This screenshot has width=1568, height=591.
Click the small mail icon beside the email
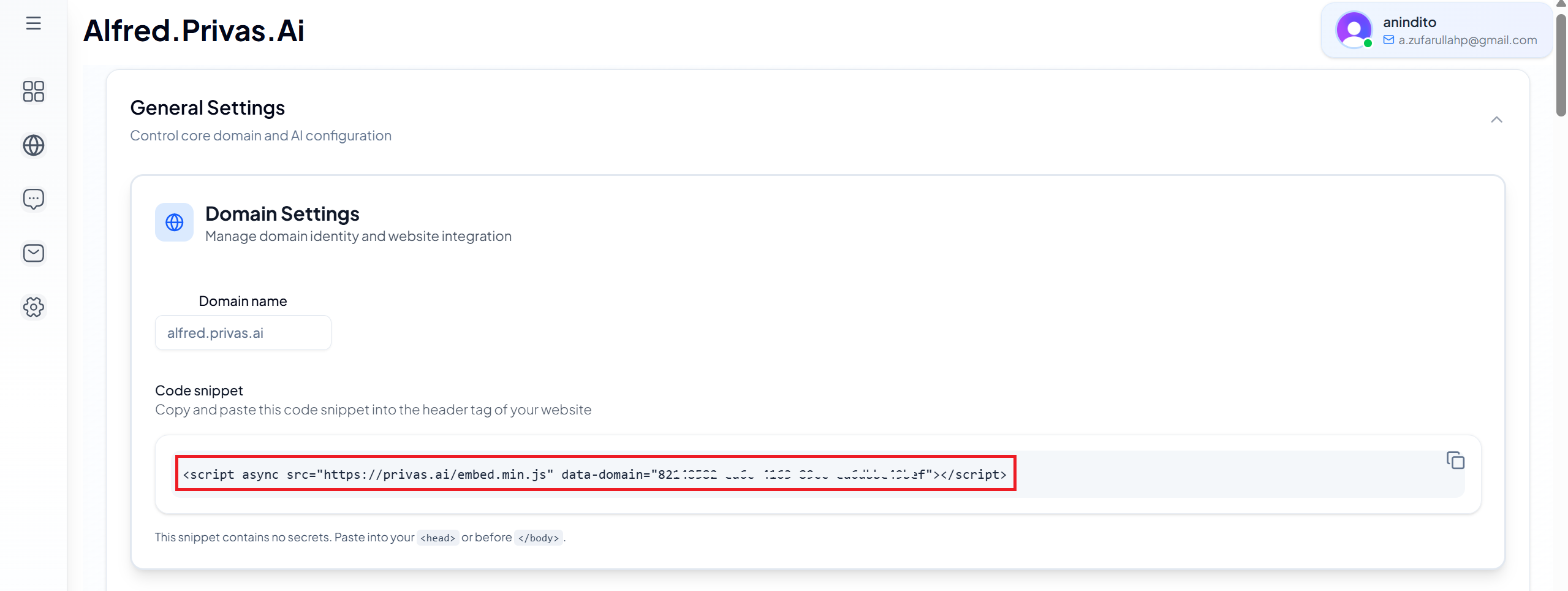1388,40
